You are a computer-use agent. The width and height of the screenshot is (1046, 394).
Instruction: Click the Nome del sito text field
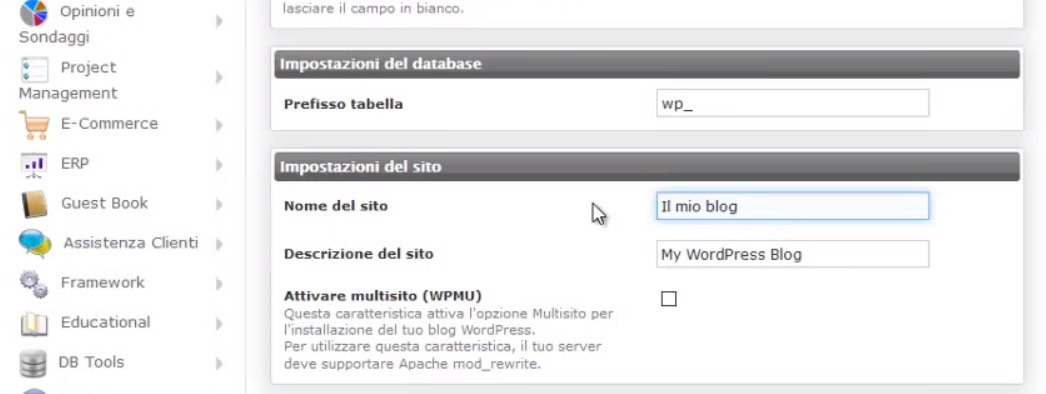click(793, 206)
